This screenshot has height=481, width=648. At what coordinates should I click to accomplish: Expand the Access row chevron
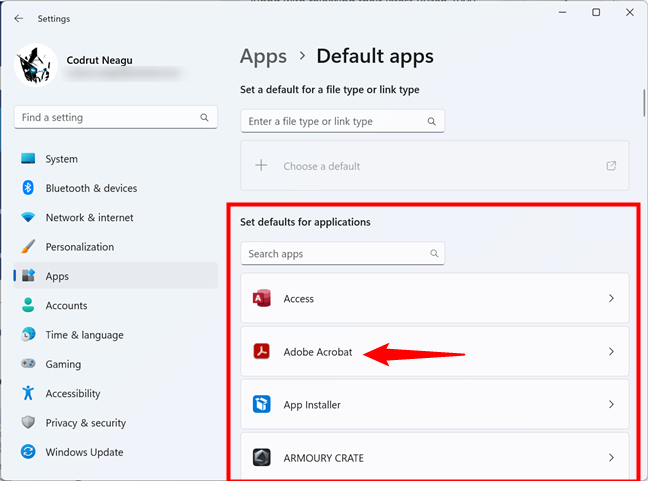(611, 298)
